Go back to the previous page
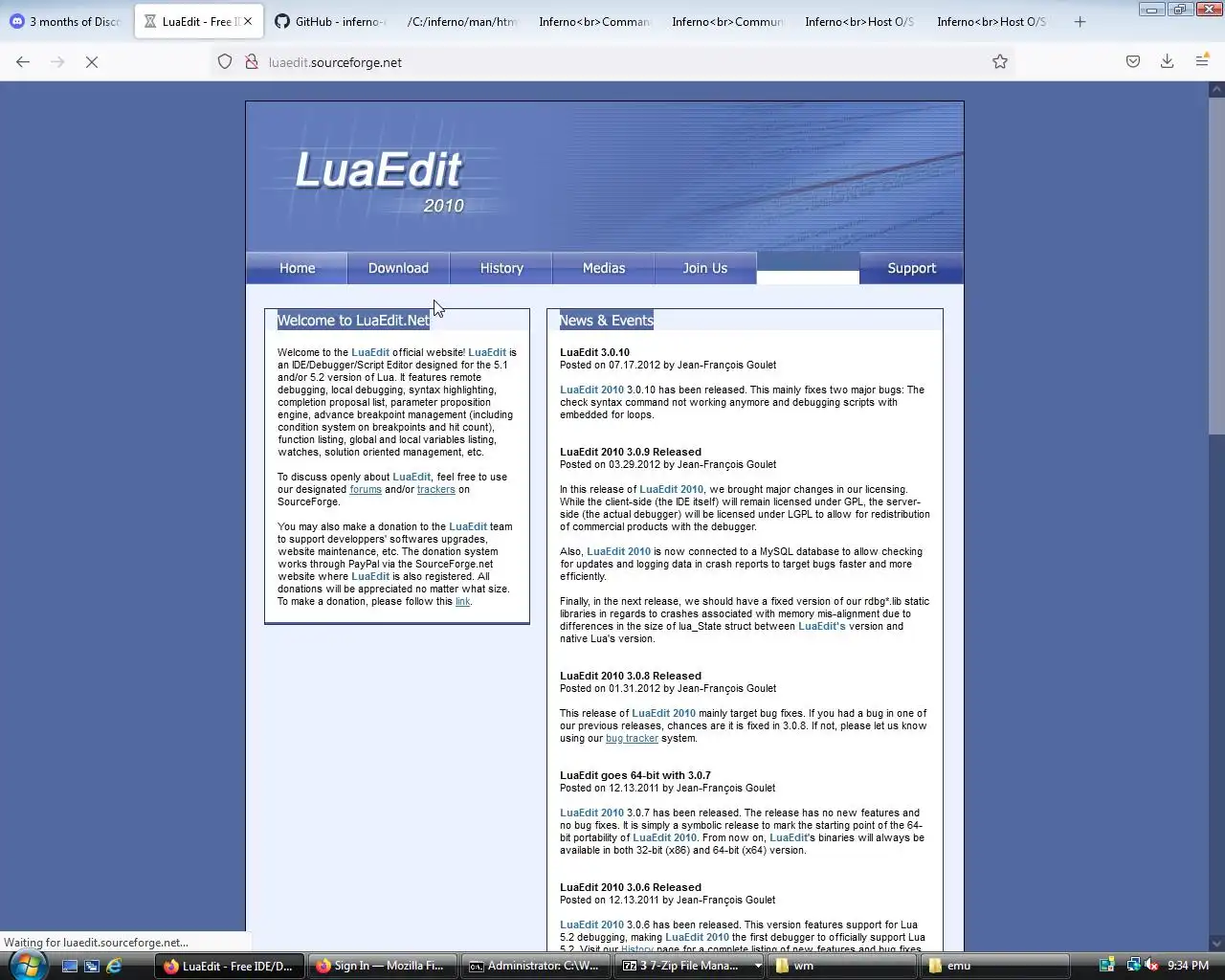The width and height of the screenshot is (1225, 980). pyautogui.click(x=23, y=62)
